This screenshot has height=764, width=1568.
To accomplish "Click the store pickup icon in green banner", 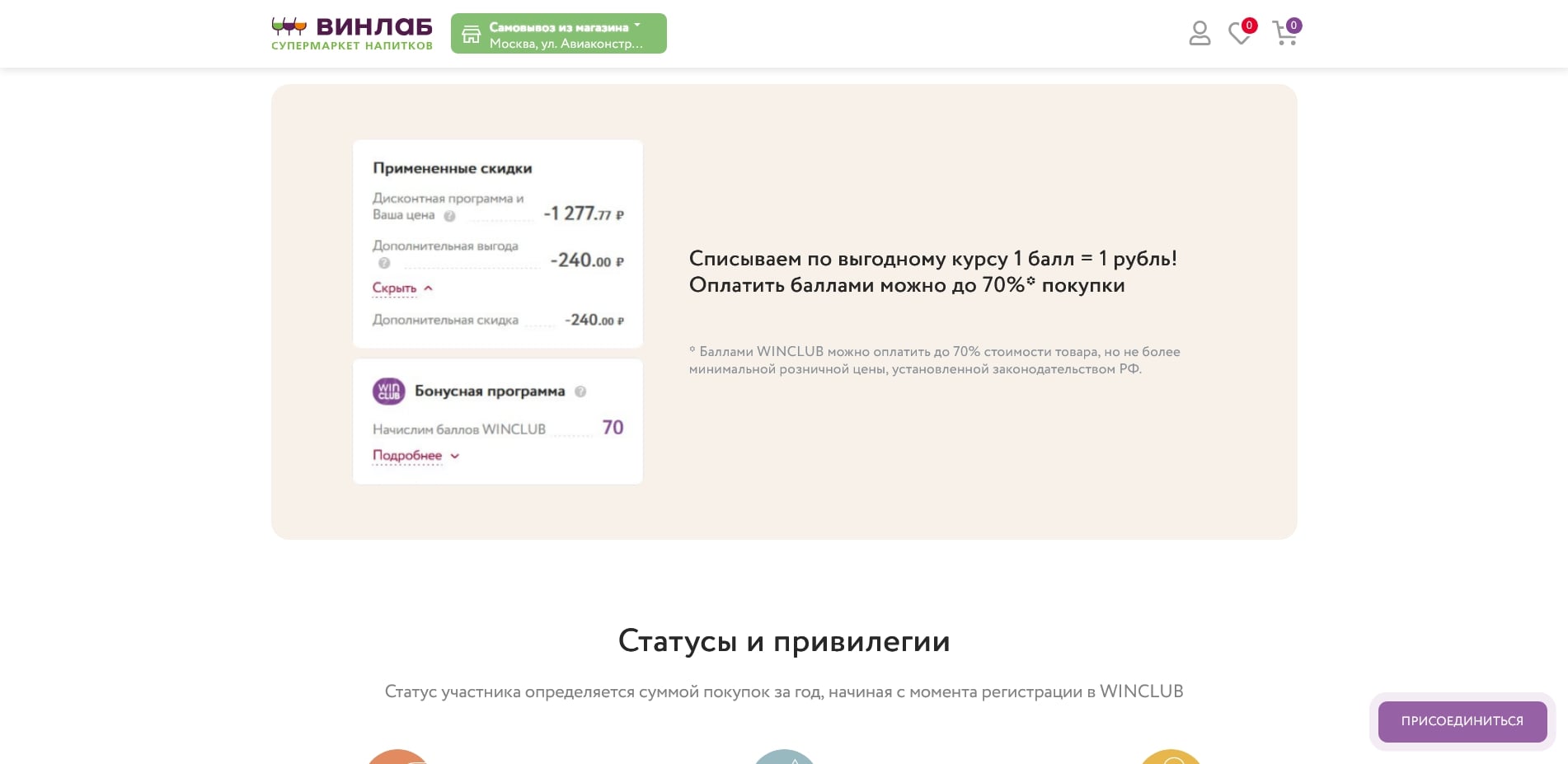I will tap(471, 33).
